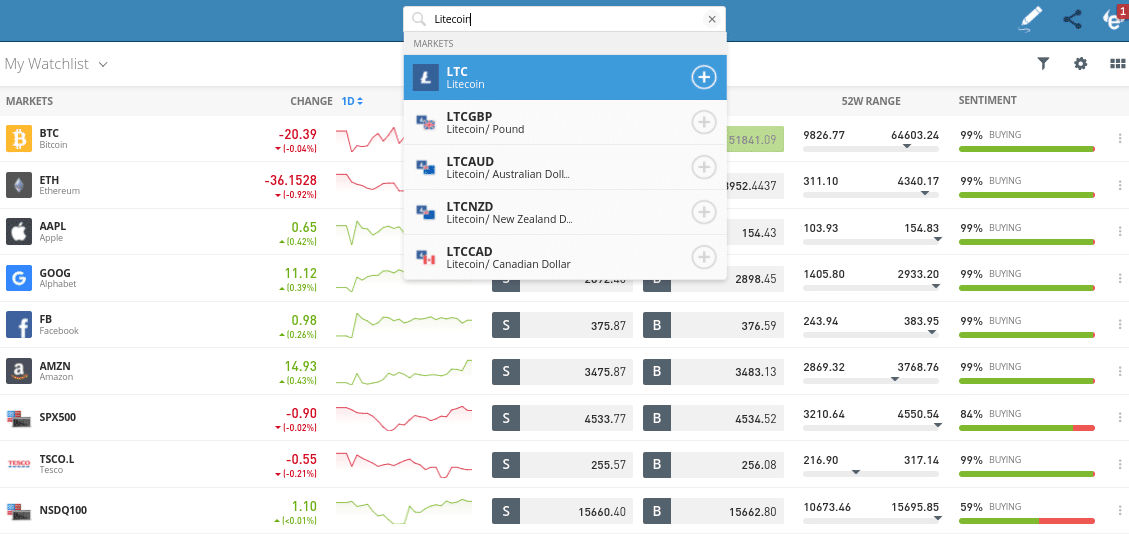Add LTCAUD to watchlist
Screen dimensions: 1129x534
[703, 167]
